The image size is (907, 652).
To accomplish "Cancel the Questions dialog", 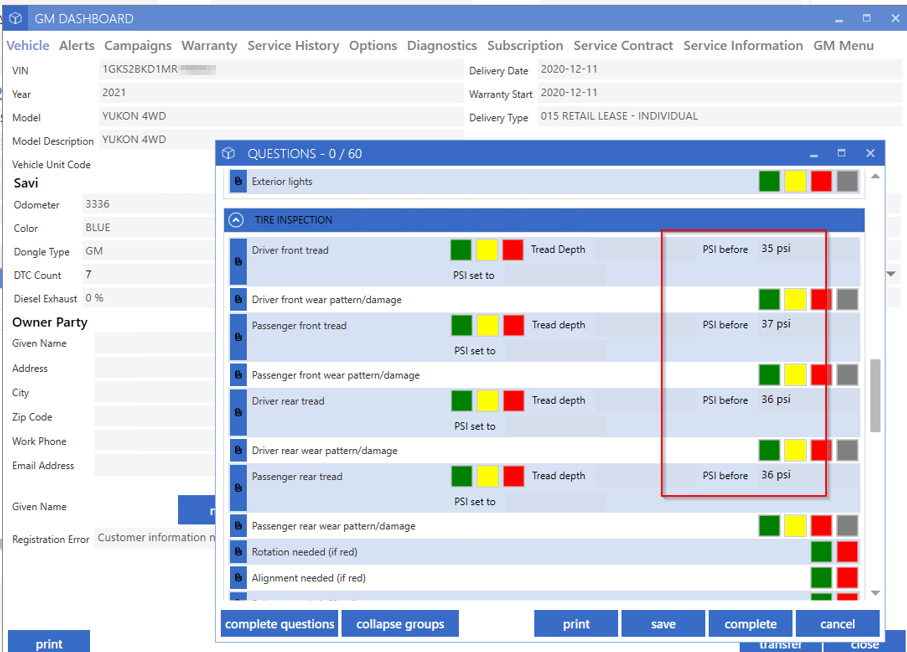I will coord(838,624).
